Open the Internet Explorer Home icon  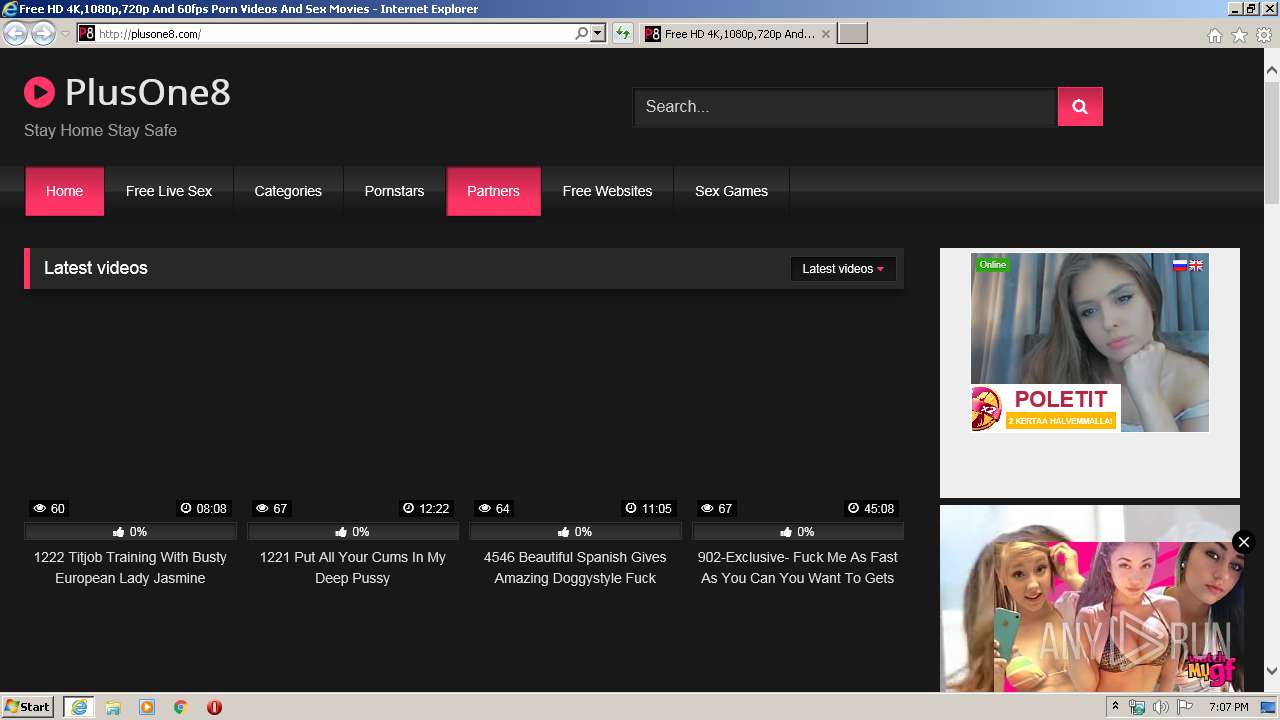1214,35
